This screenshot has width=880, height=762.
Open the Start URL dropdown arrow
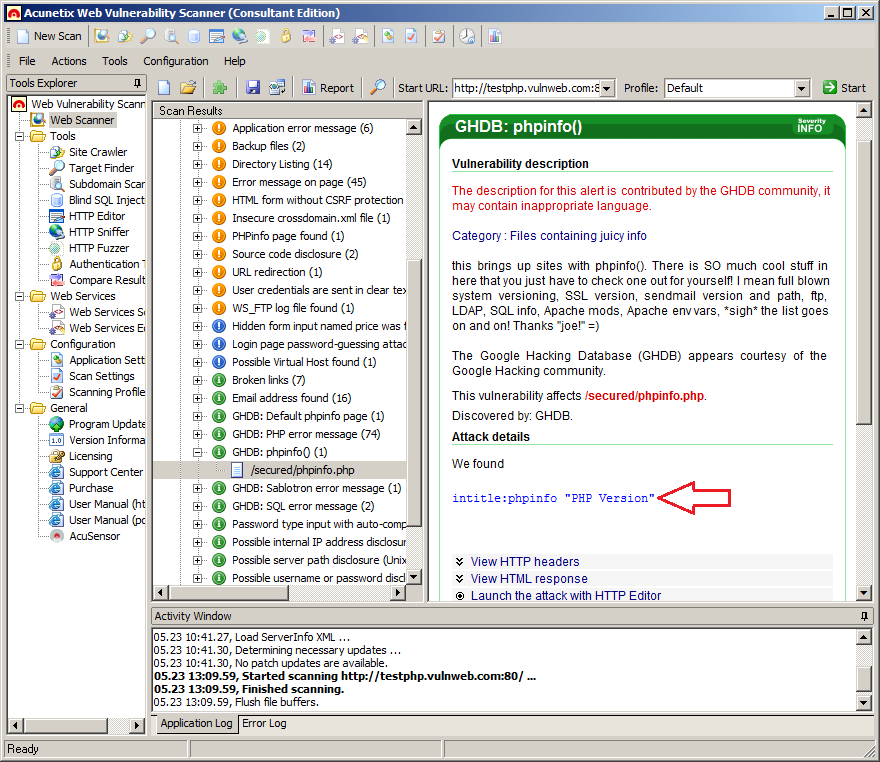click(607, 88)
